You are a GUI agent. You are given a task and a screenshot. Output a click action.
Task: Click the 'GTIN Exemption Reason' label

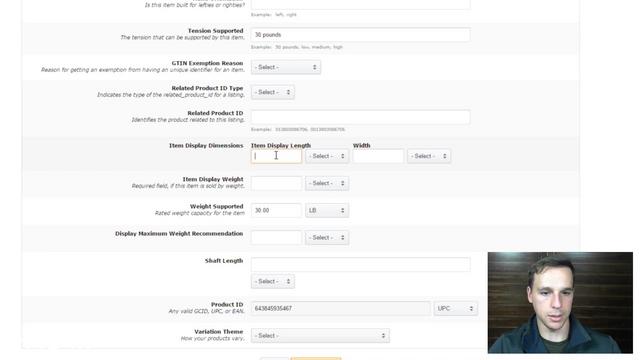207,63
